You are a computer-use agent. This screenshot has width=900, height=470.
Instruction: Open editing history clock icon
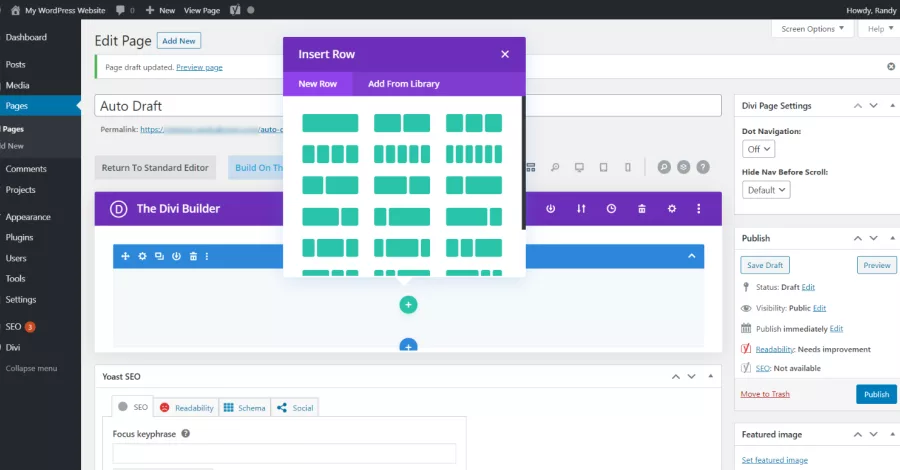click(611, 208)
